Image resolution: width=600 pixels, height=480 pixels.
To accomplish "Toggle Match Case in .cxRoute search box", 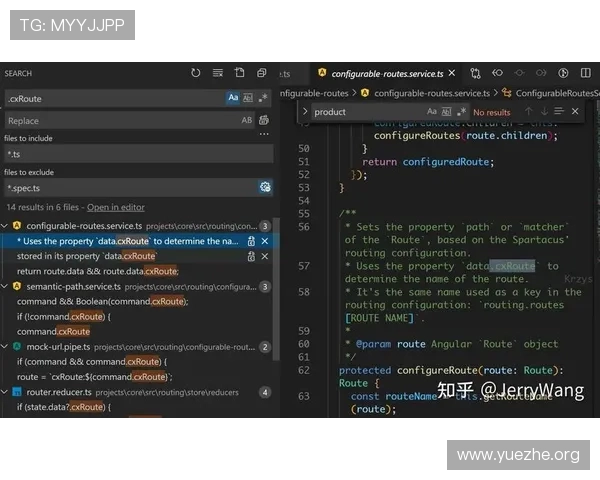I will point(233,98).
